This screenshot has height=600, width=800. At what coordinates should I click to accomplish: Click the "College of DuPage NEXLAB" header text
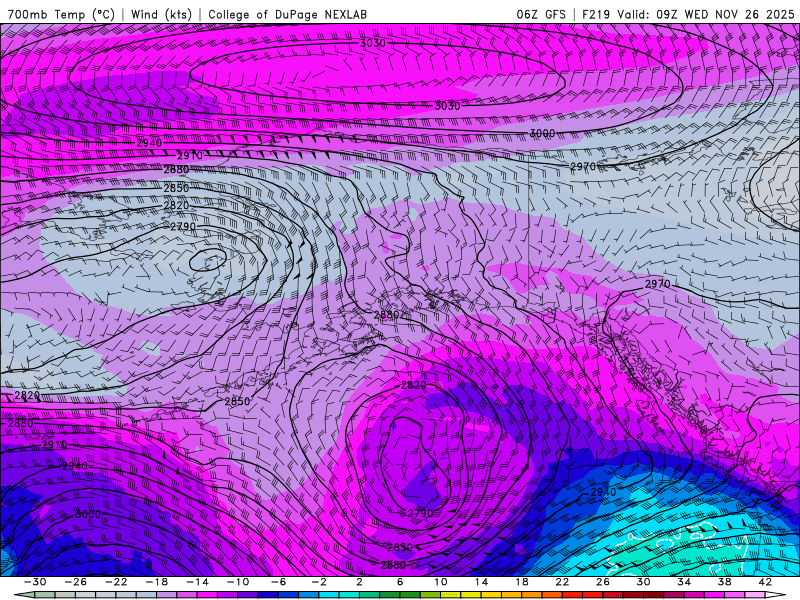287,14
